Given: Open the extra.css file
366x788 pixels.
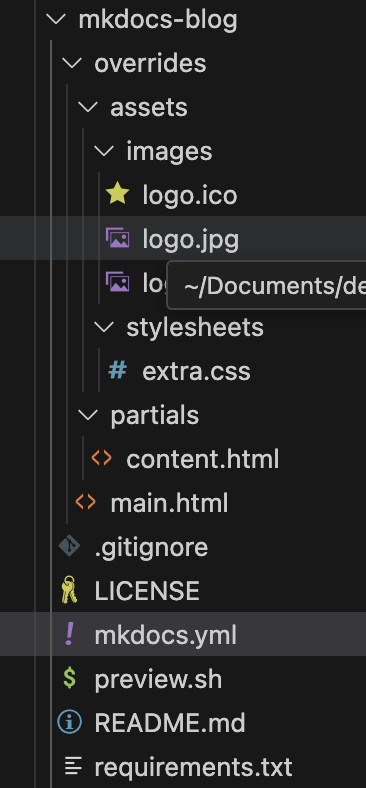Looking at the screenshot, I should [x=196, y=371].
